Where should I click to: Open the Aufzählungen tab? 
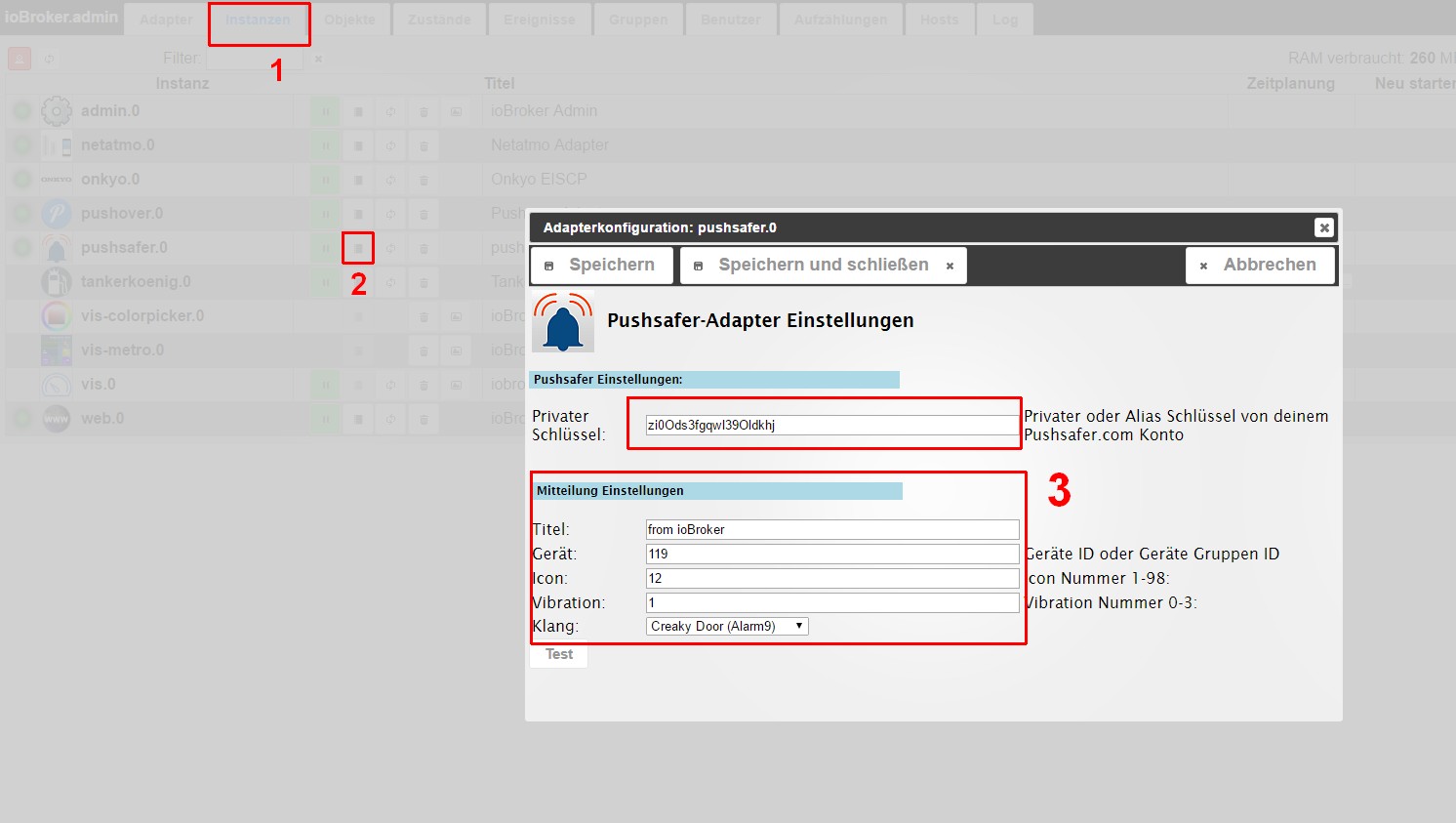coord(841,20)
